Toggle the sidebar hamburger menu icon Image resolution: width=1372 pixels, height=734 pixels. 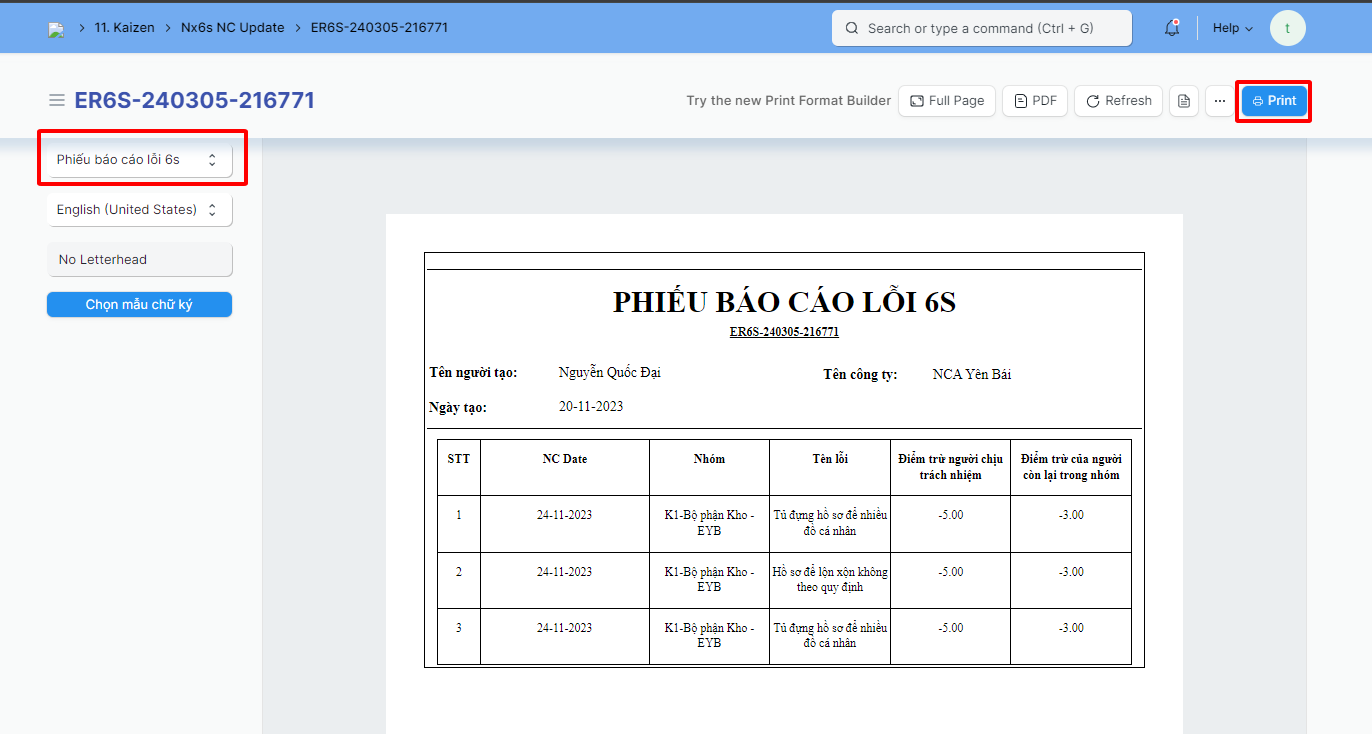click(x=57, y=100)
